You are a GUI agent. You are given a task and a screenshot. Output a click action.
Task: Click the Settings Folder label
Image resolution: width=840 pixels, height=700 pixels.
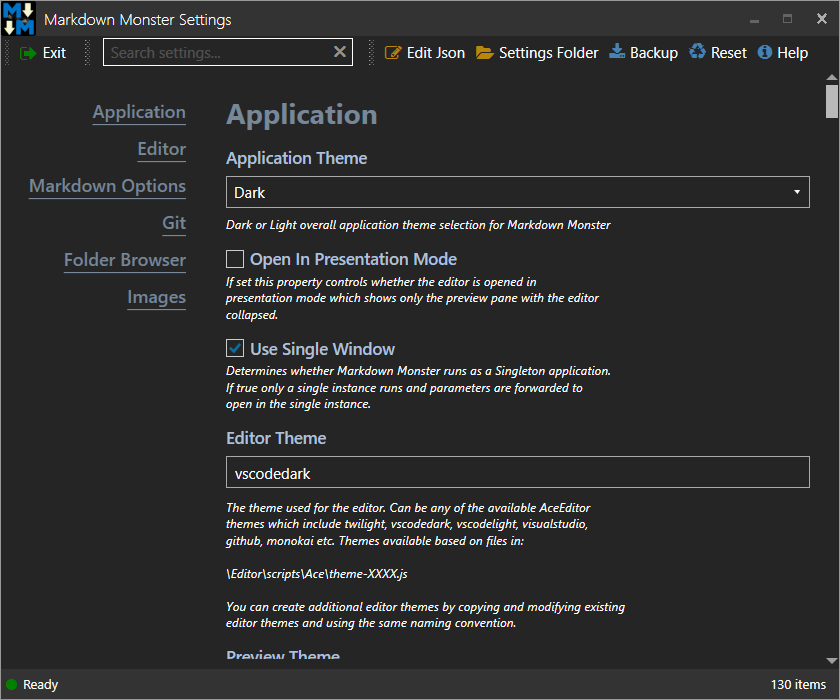[549, 53]
